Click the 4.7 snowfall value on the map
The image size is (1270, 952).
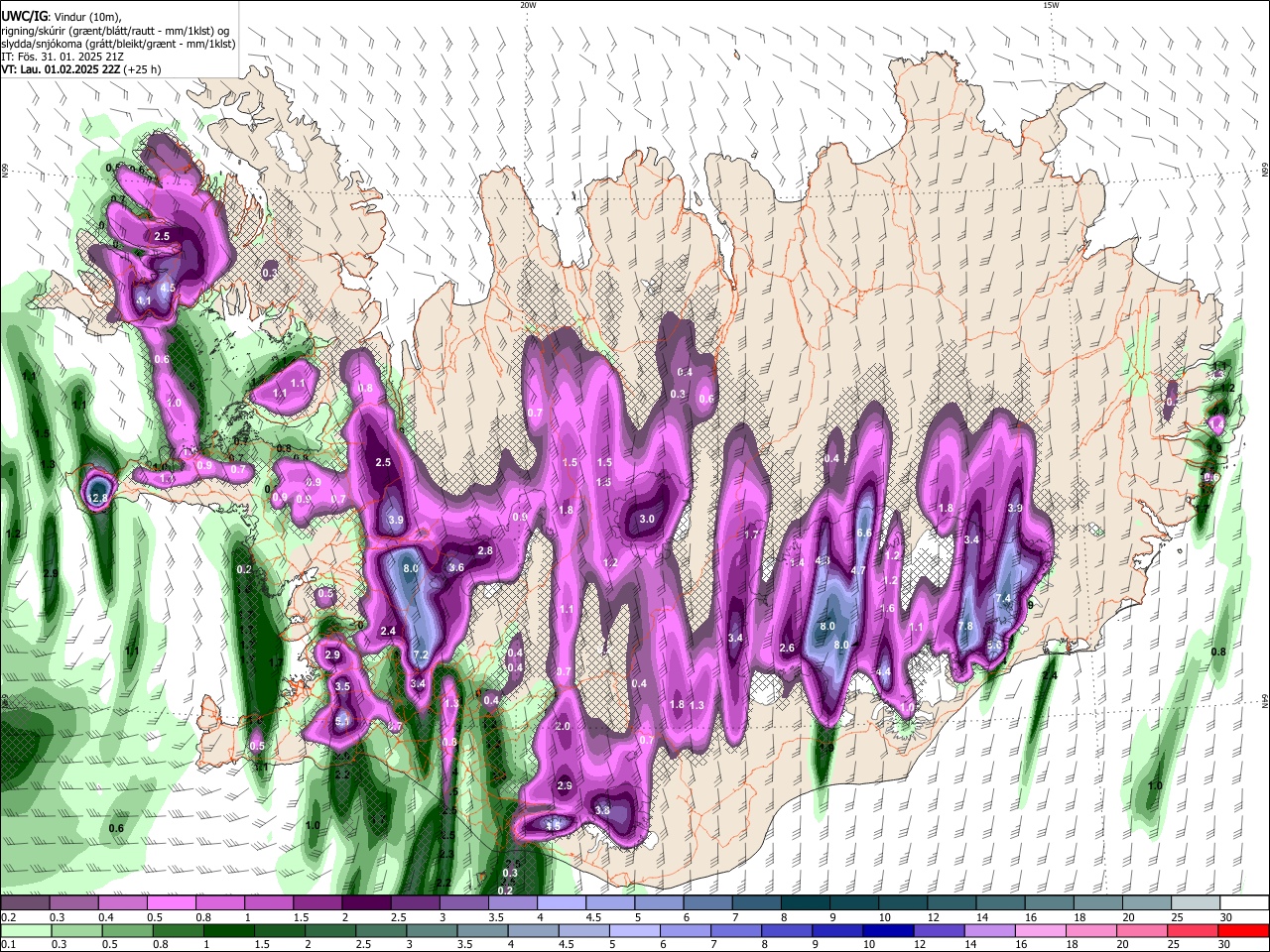[858, 571]
